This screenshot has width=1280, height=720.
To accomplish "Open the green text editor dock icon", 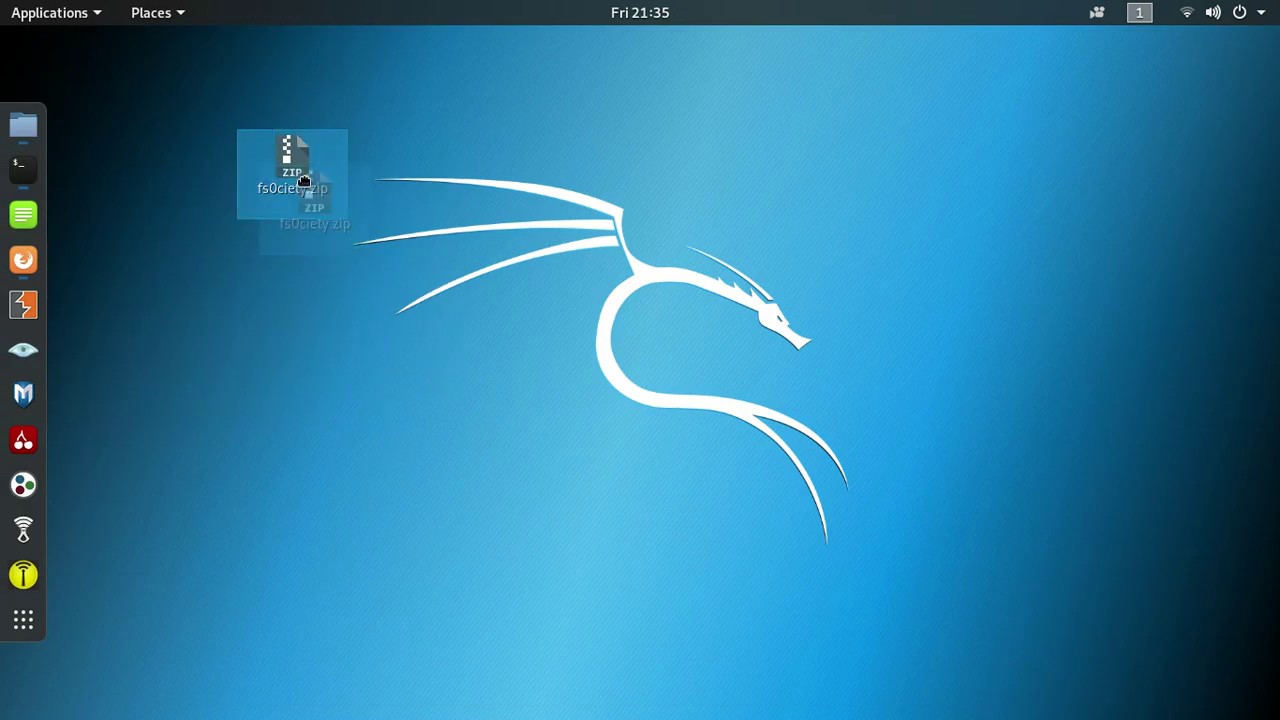I will coord(23,214).
